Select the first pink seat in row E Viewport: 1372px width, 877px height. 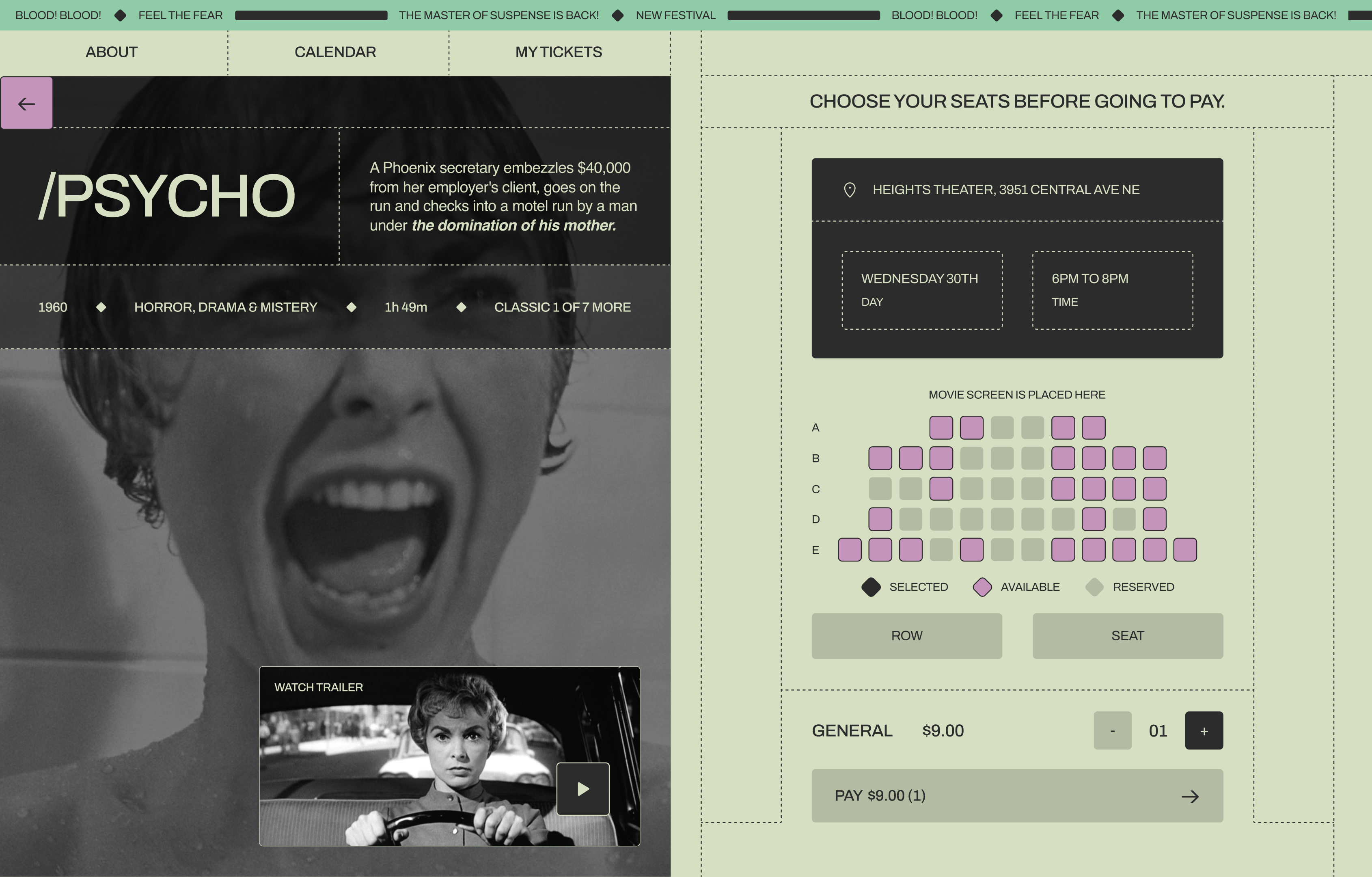coord(850,549)
